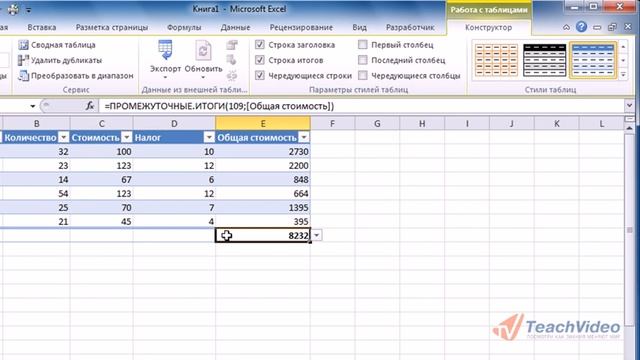Click the Удалить дубликаты label
This screenshot has height=360, width=640.
[67, 60]
